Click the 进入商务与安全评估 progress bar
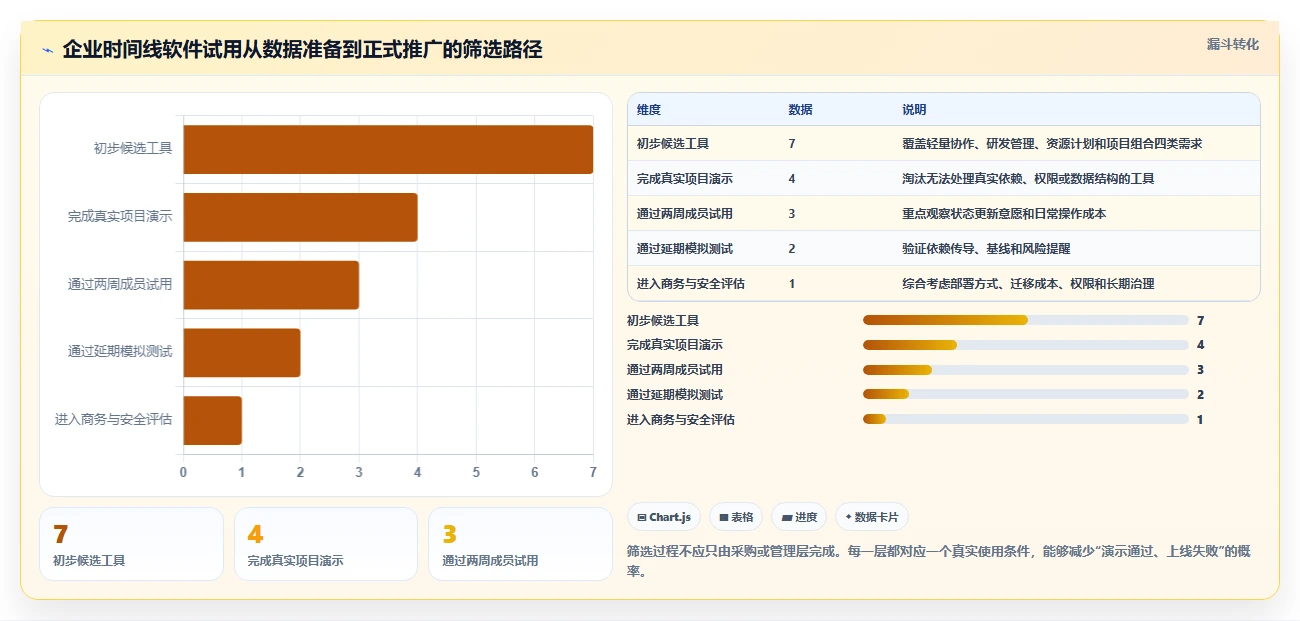 pos(1025,419)
